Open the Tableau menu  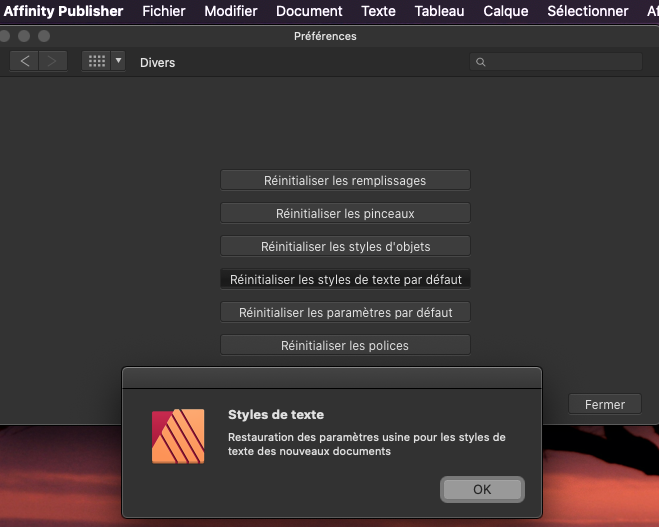(x=439, y=11)
